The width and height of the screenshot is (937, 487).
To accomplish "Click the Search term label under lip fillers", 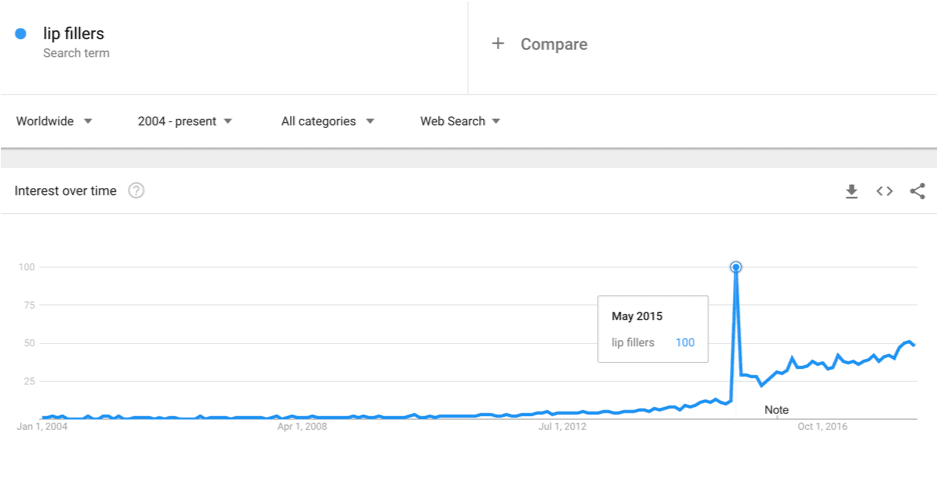I will click(x=76, y=53).
